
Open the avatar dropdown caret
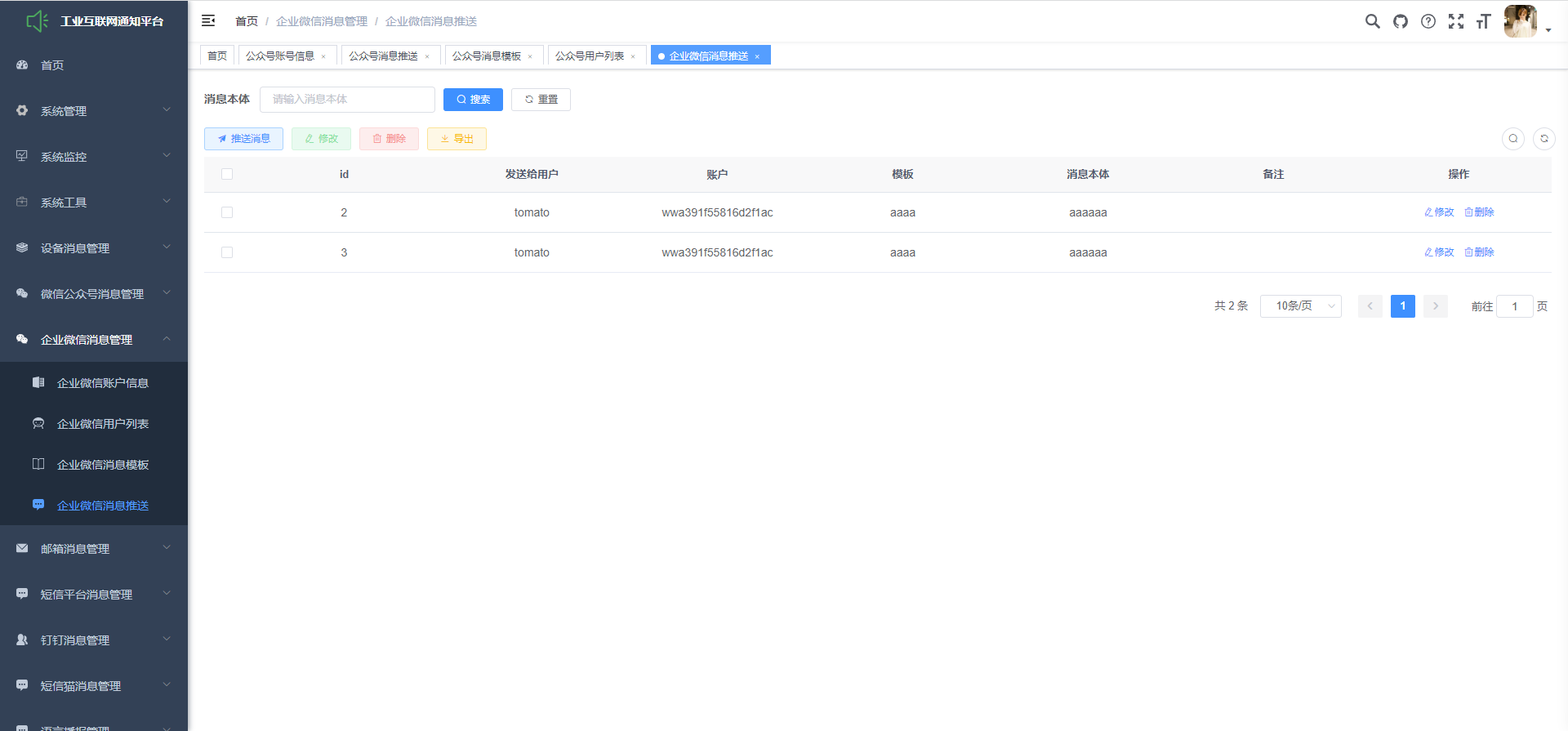click(1548, 30)
